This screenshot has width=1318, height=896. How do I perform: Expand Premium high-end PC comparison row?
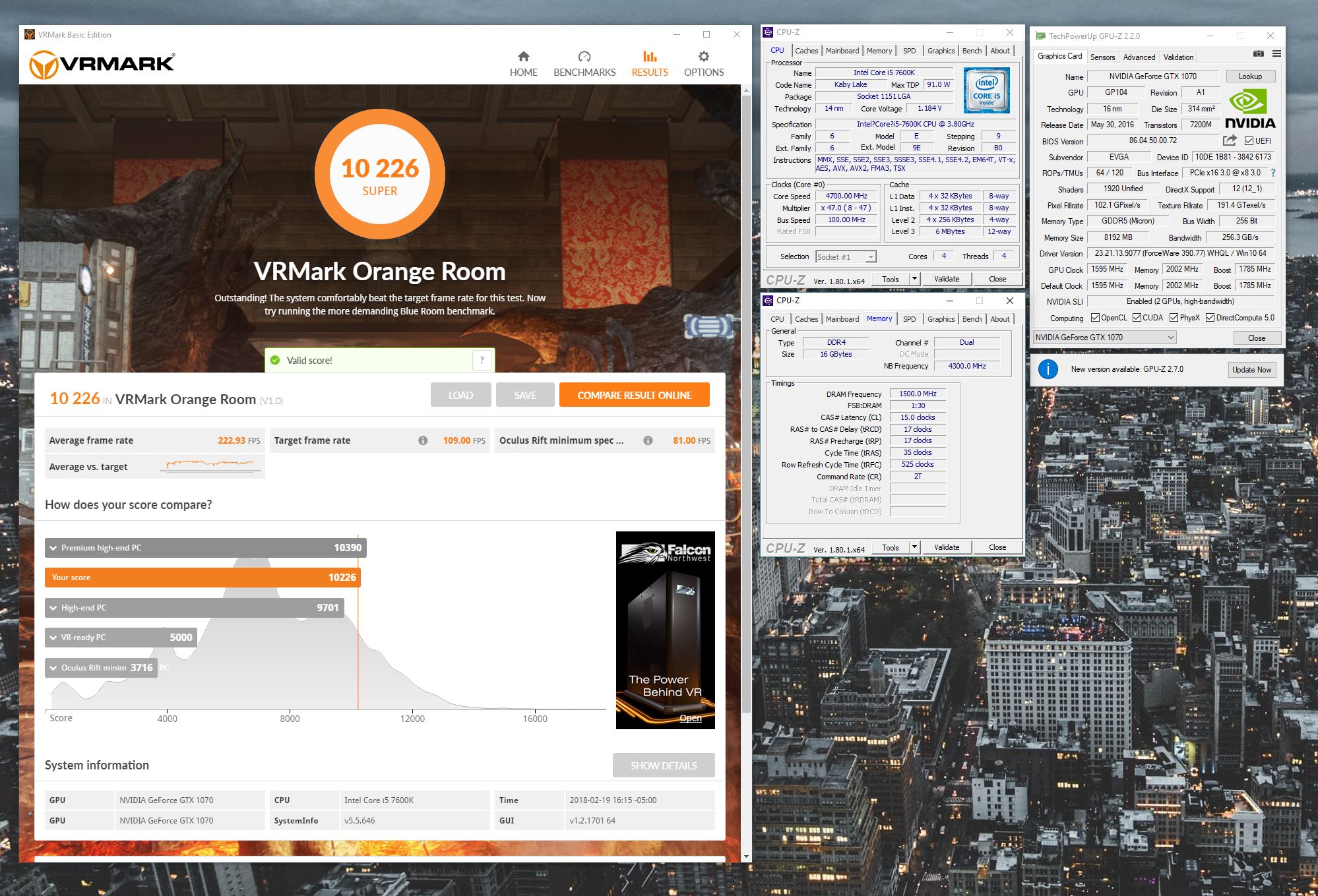205,548
